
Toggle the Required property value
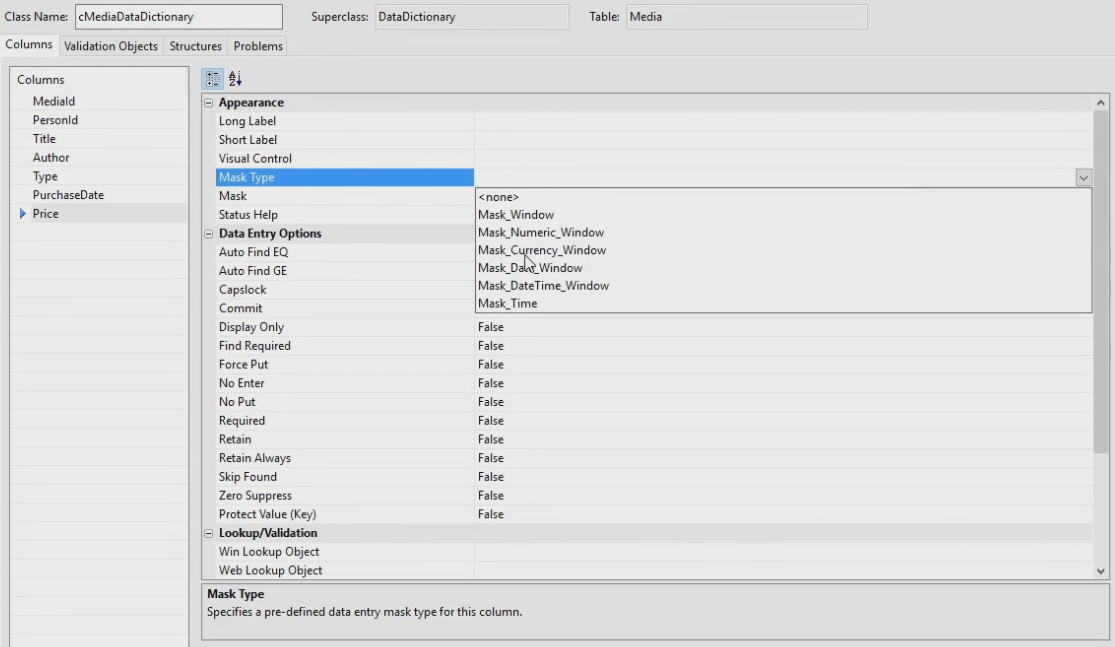coord(490,421)
